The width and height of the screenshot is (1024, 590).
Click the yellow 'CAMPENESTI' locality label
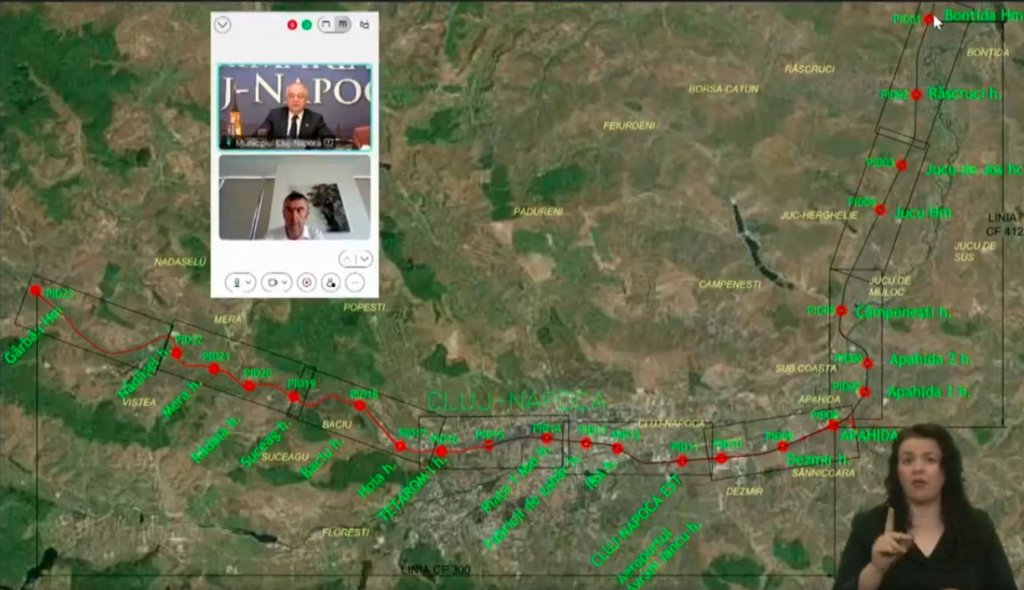(729, 284)
